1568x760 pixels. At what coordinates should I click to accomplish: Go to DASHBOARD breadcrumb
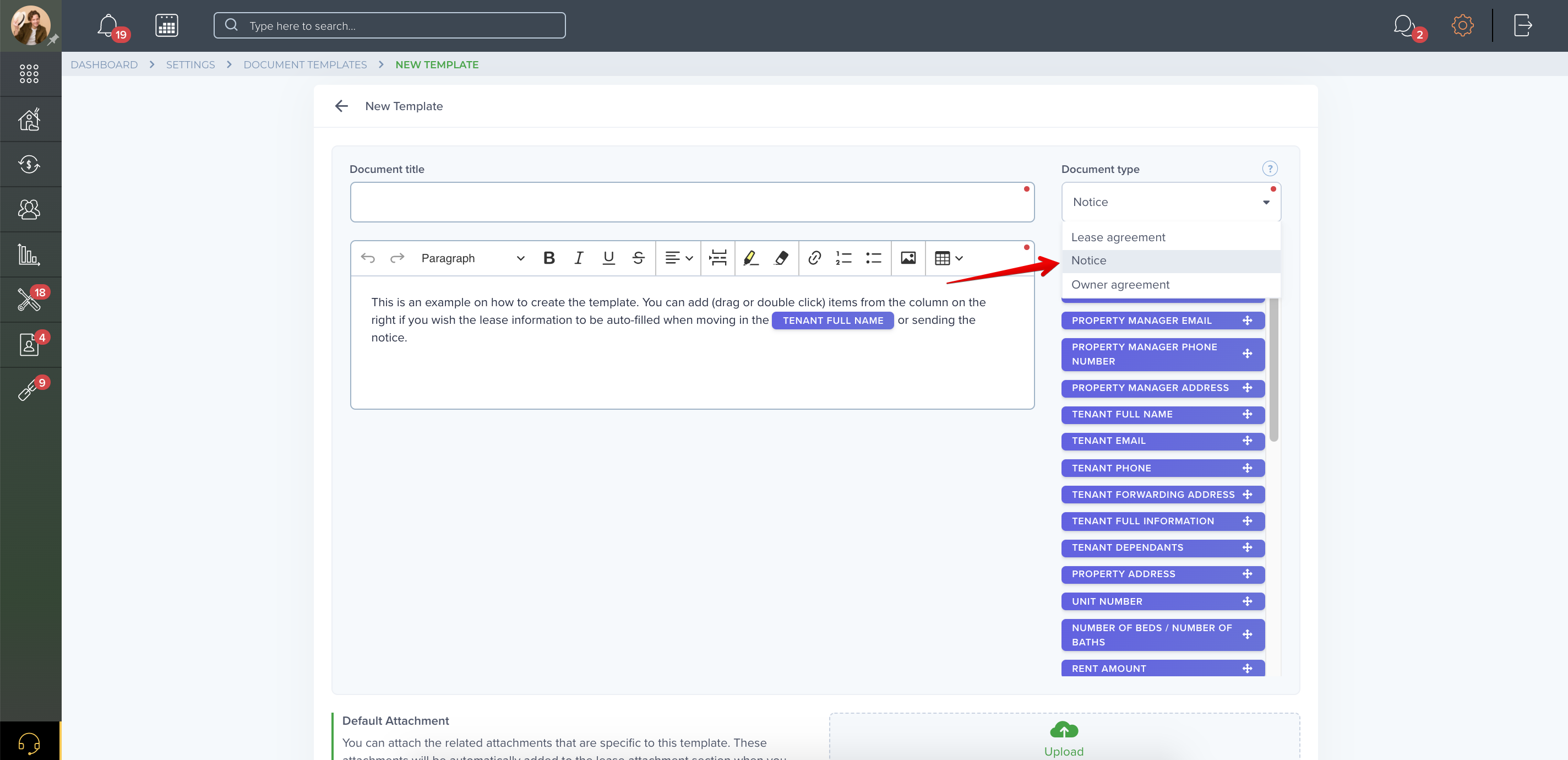[104, 64]
